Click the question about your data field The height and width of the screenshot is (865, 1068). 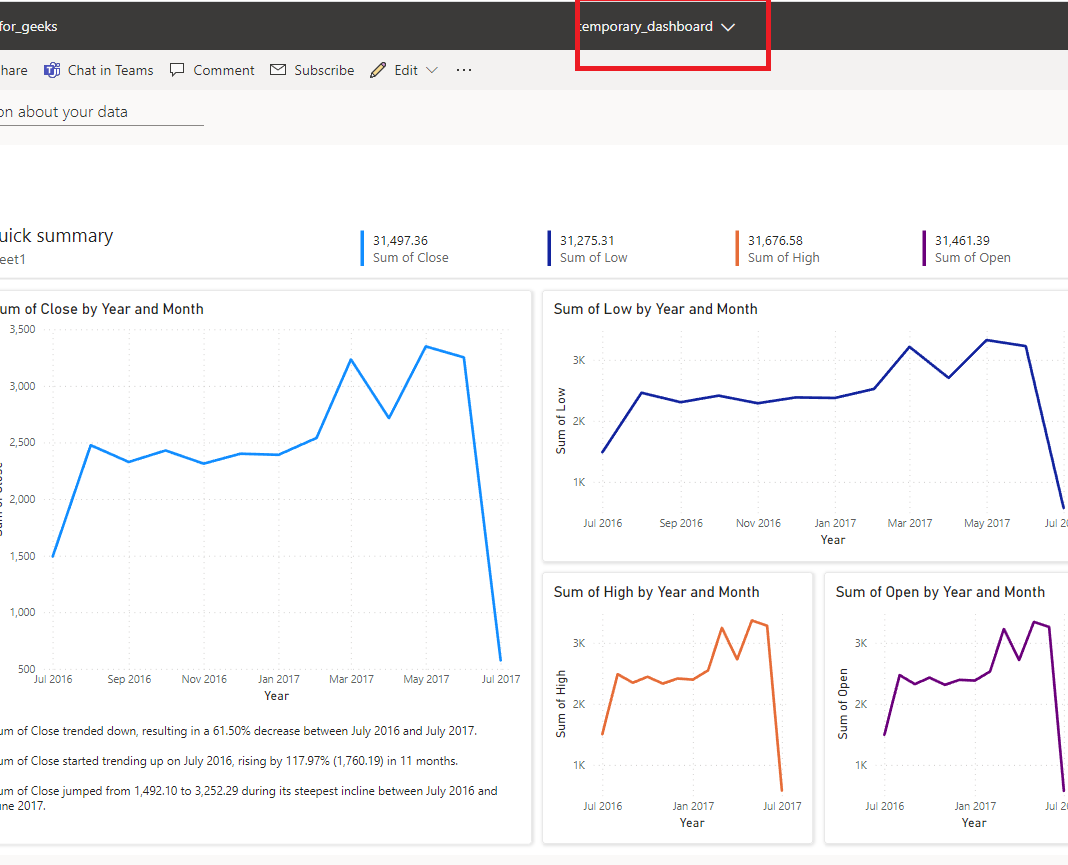(101, 112)
